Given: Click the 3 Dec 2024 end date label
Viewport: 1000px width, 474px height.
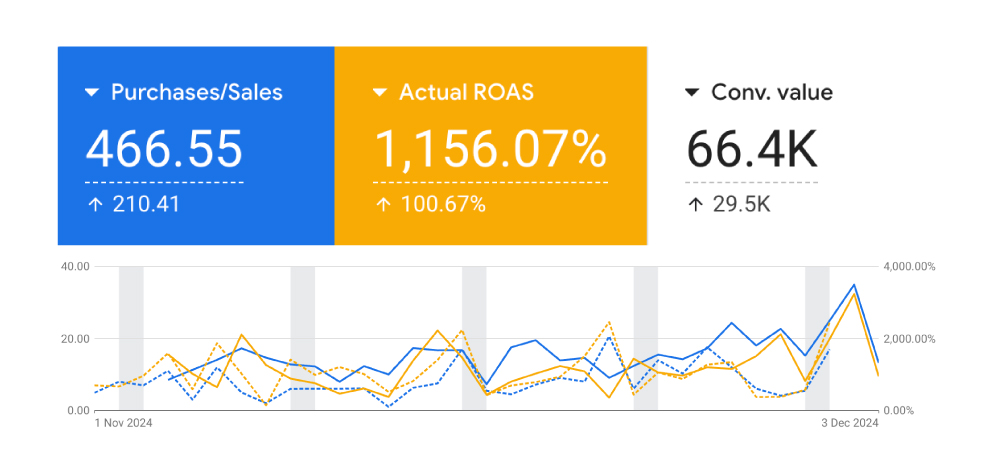Looking at the screenshot, I should [843, 423].
